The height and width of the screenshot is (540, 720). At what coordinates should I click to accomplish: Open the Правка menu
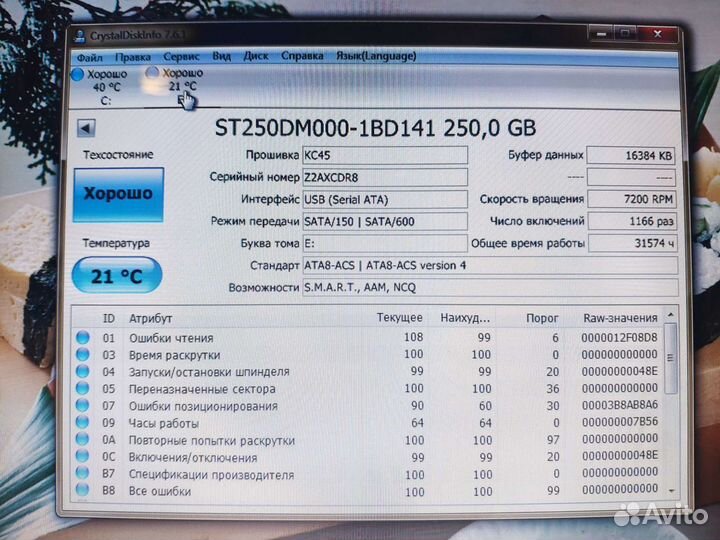133,57
